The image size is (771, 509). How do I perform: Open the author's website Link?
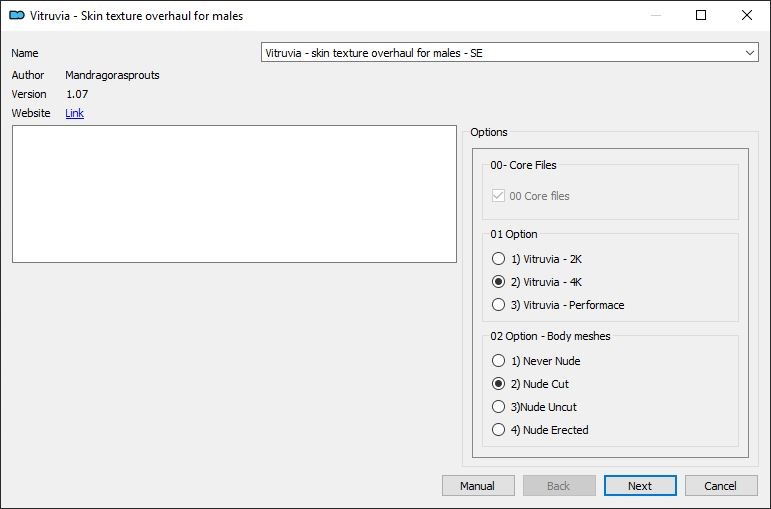(74, 113)
